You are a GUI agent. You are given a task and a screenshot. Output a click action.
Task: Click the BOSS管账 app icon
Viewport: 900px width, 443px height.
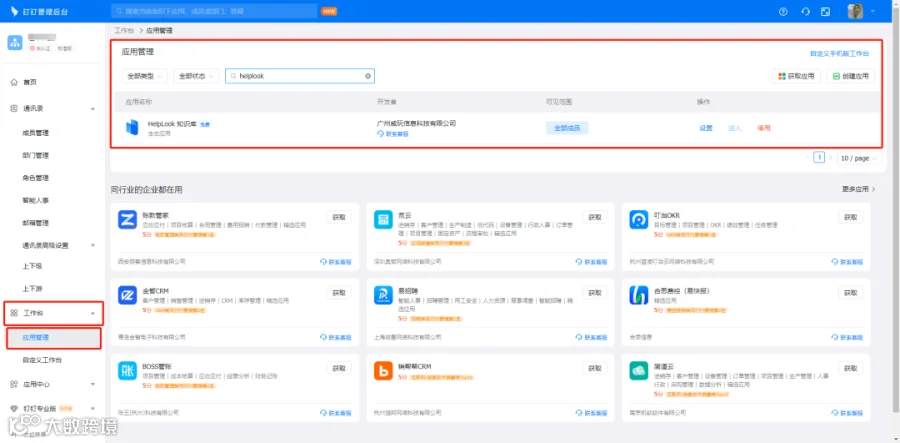pos(127,371)
